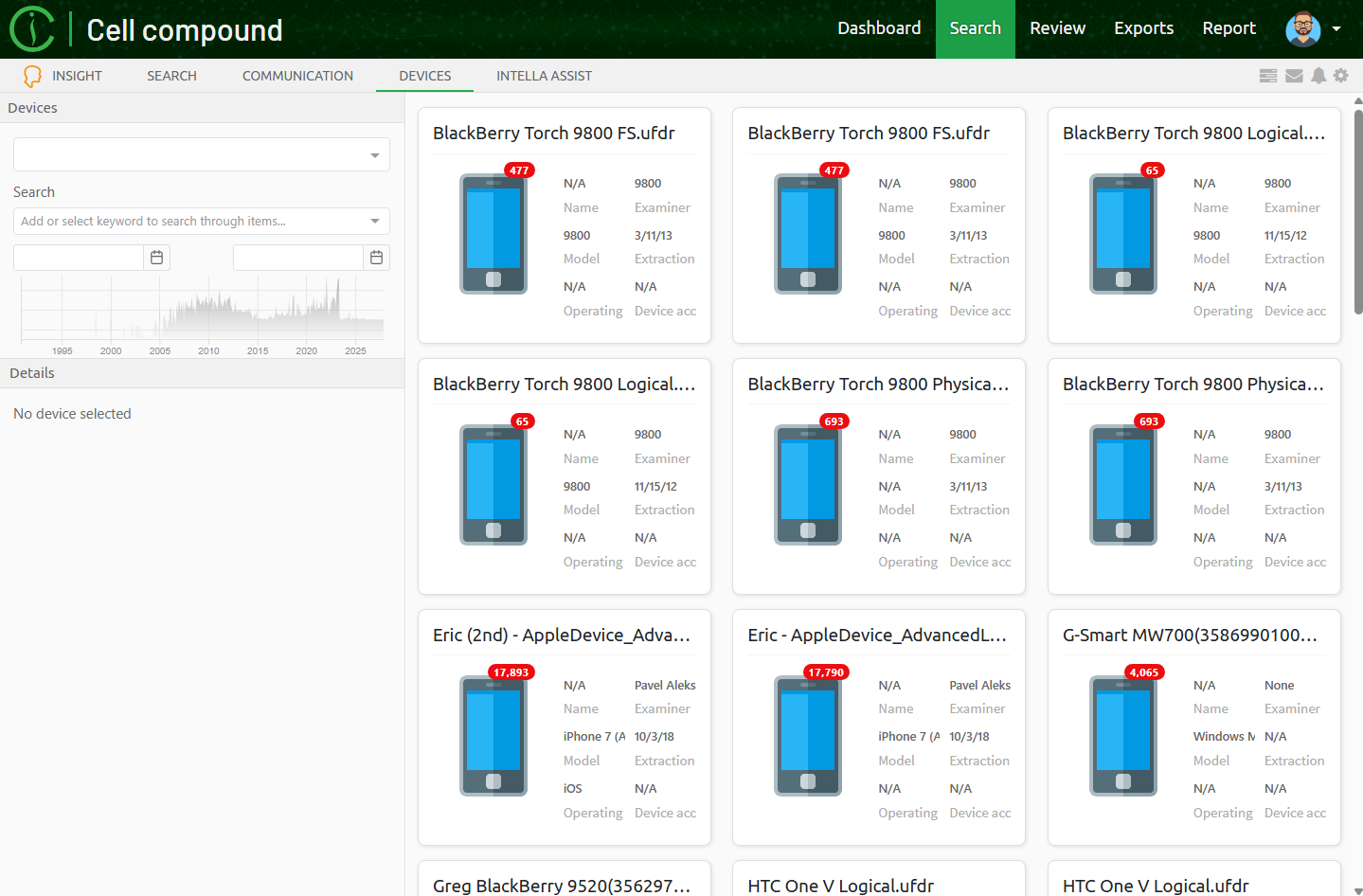Switch to the Communication tab

(x=297, y=76)
